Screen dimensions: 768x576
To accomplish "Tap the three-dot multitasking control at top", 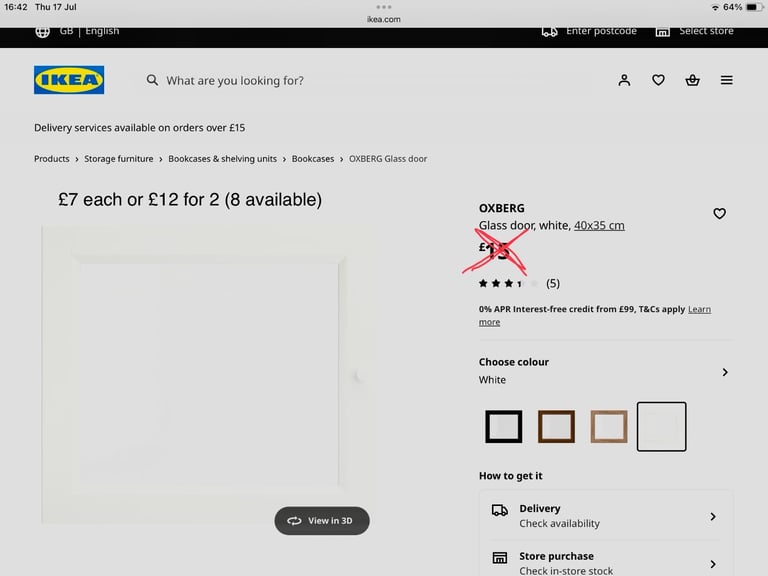I will [x=384, y=7].
